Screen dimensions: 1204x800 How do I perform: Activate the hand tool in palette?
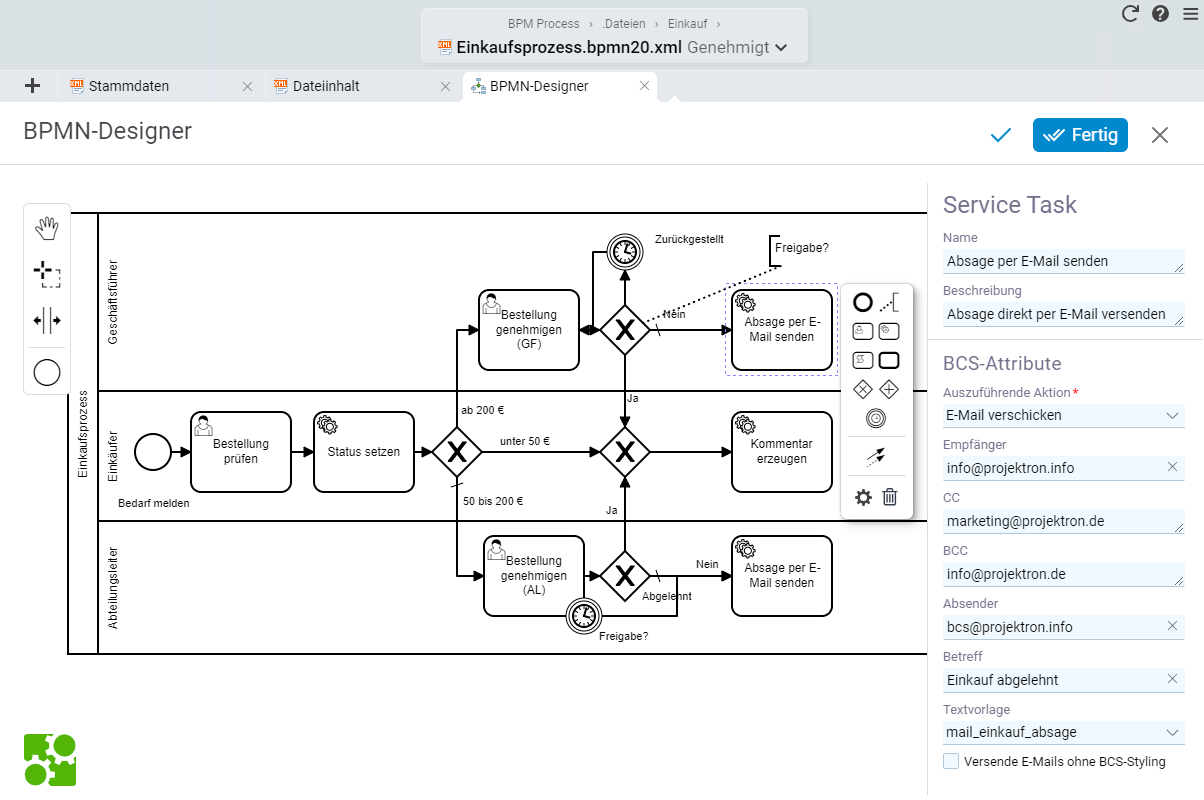tap(47, 228)
